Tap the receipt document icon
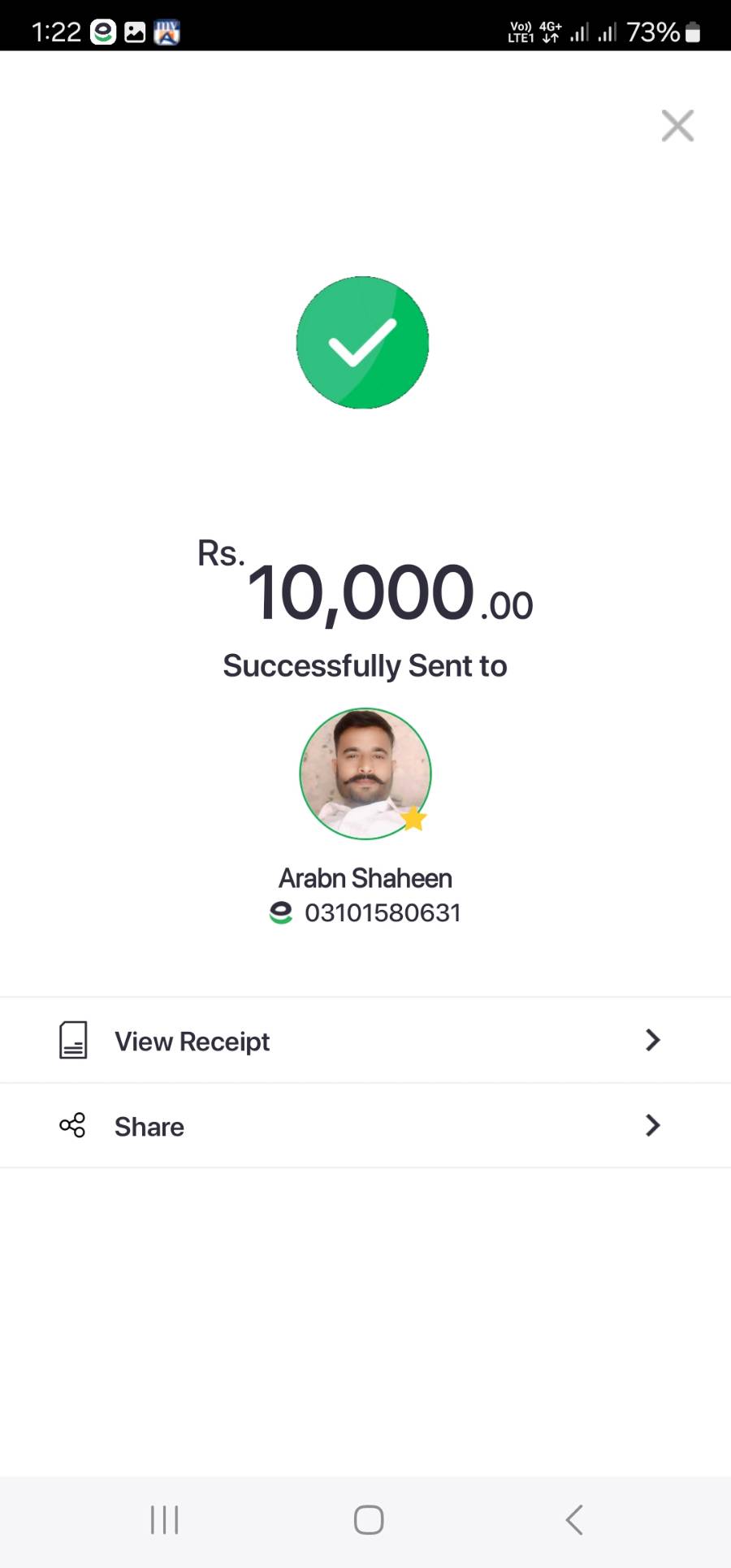The width and height of the screenshot is (731, 1568). (73, 1041)
